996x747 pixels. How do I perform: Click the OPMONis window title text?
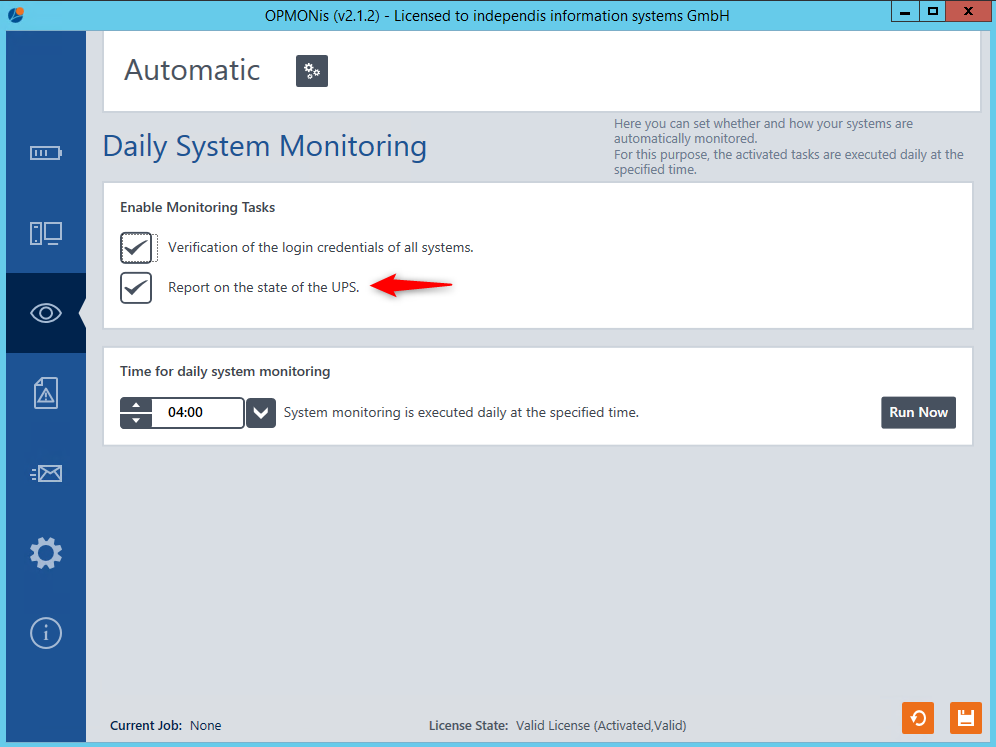point(497,15)
